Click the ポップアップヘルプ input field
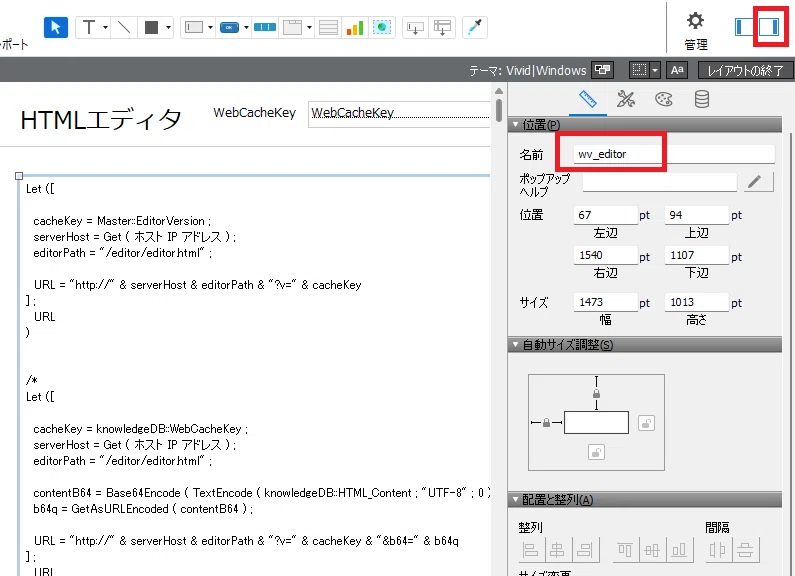The height and width of the screenshot is (576, 795). click(x=659, y=182)
